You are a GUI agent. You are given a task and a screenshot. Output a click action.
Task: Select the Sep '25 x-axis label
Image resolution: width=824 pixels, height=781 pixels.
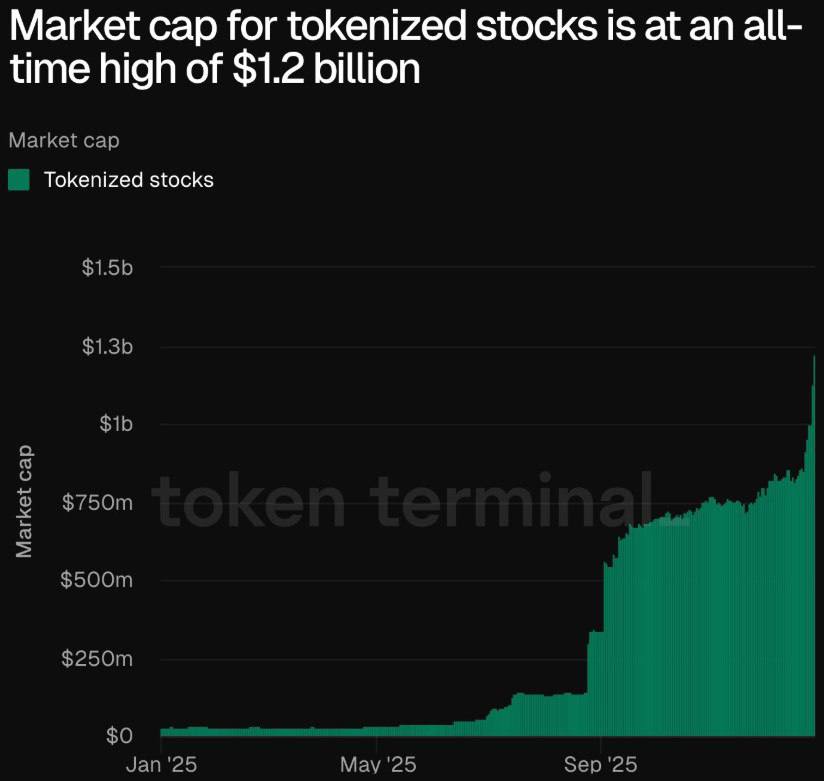[599, 765]
